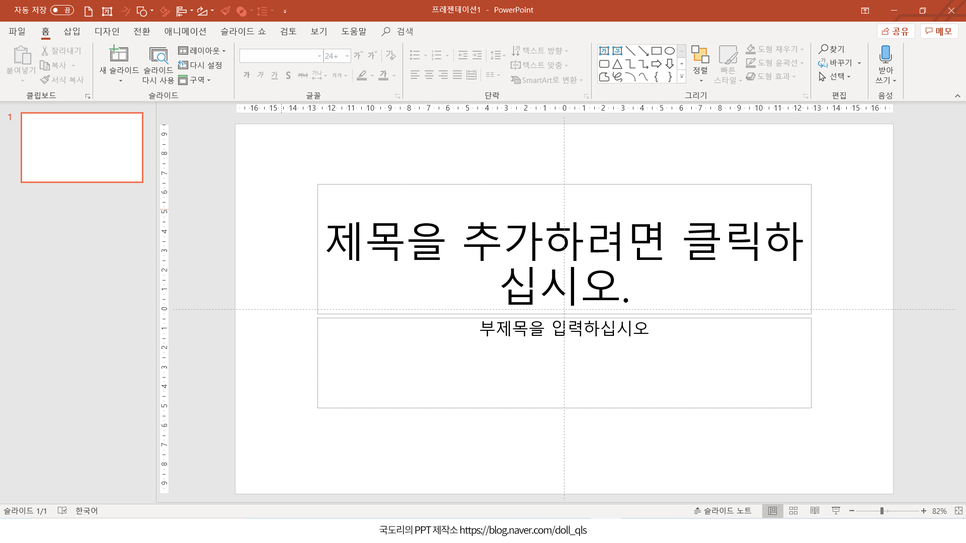
Task: Toggle the AutoSave (자동 저장) switch
Action: [62, 10]
